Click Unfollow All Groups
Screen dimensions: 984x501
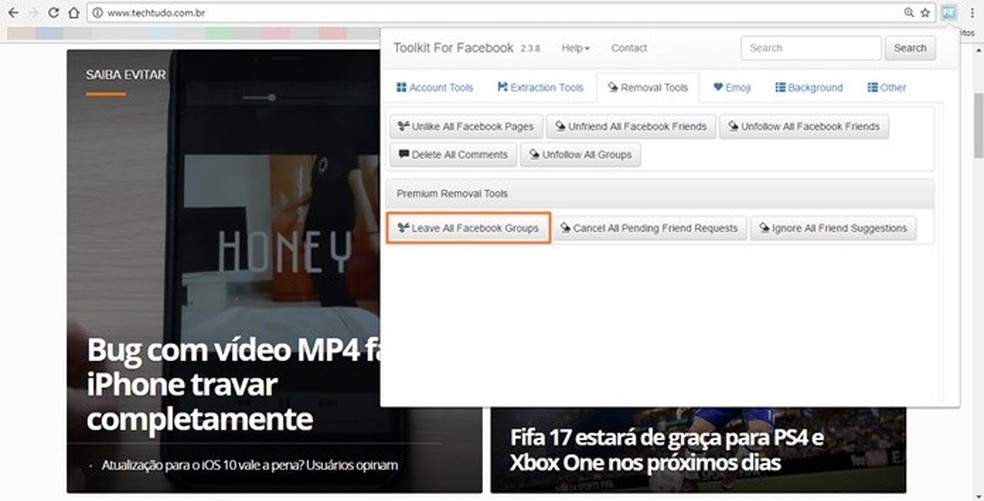[580, 154]
